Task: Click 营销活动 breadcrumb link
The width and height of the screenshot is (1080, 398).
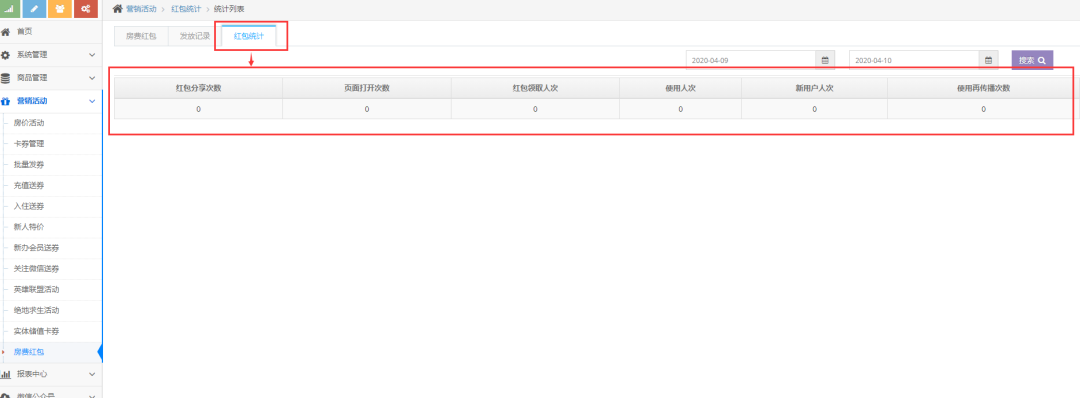Action: click(141, 9)
